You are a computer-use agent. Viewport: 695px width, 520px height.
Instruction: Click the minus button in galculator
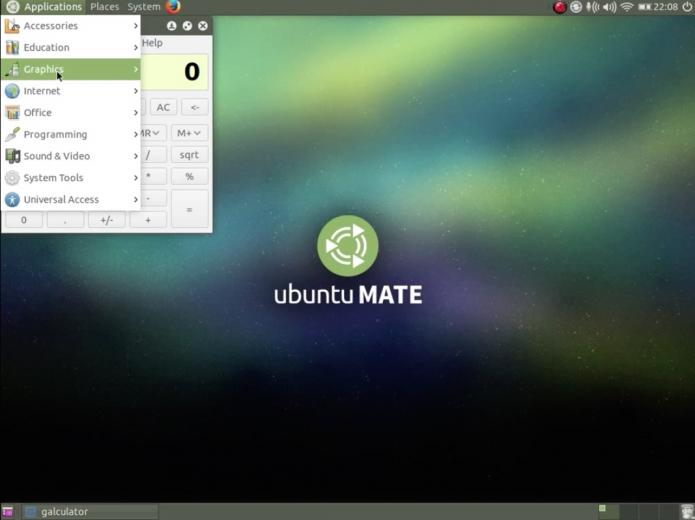click(x=151, y=198)
